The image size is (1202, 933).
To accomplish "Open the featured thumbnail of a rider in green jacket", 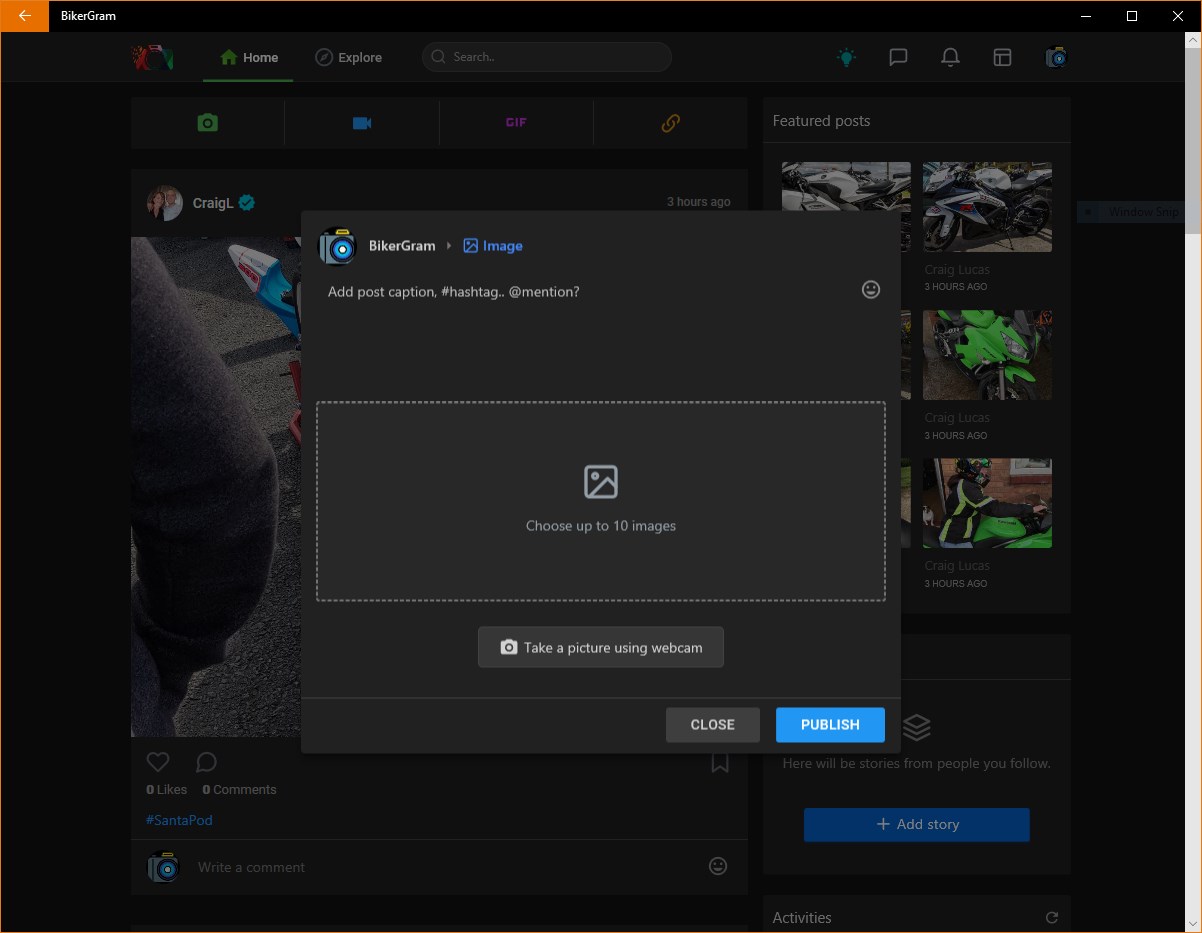I will point(987,503).
